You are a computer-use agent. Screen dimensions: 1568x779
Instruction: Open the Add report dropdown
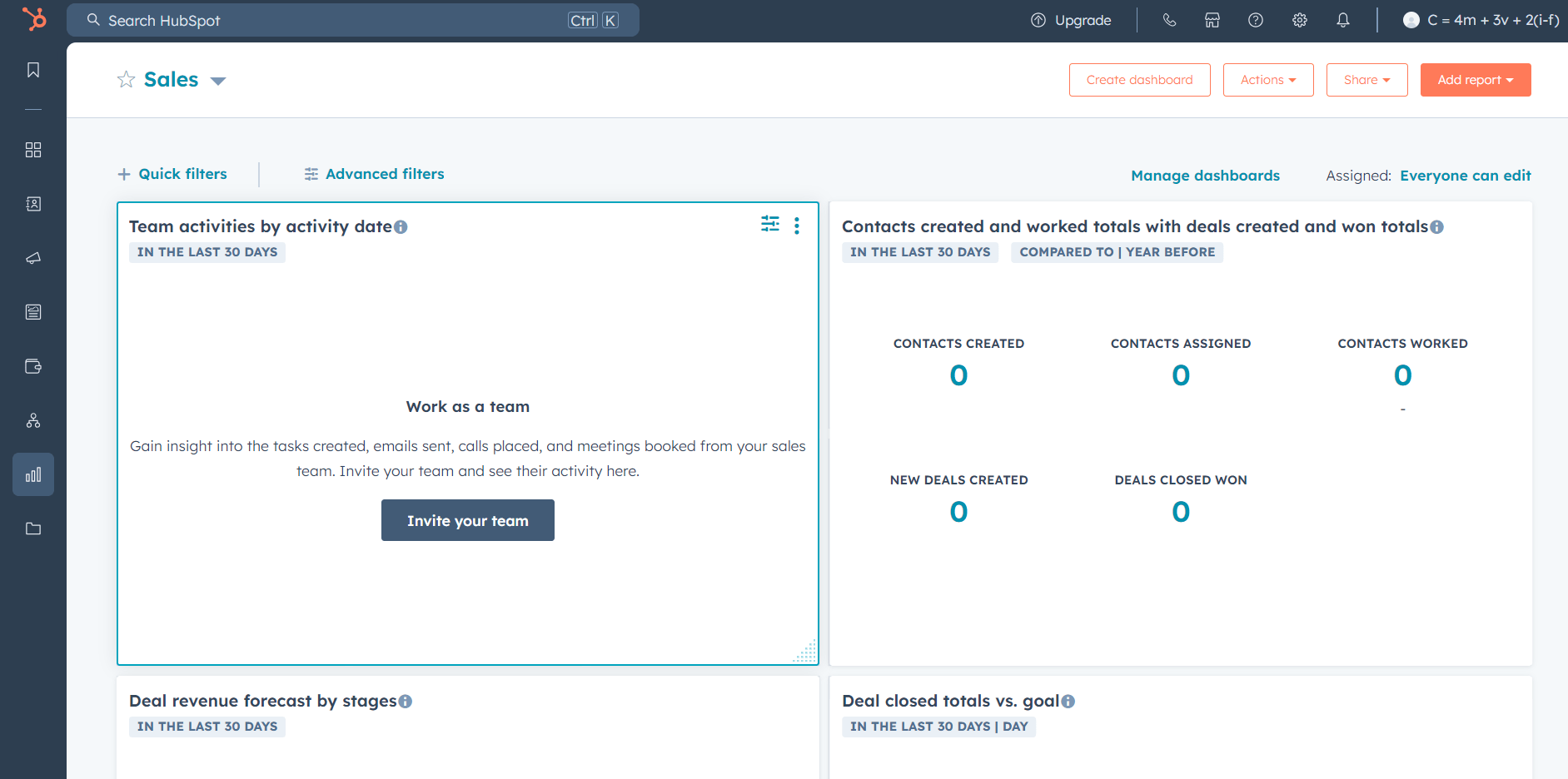pos(1476,80)
